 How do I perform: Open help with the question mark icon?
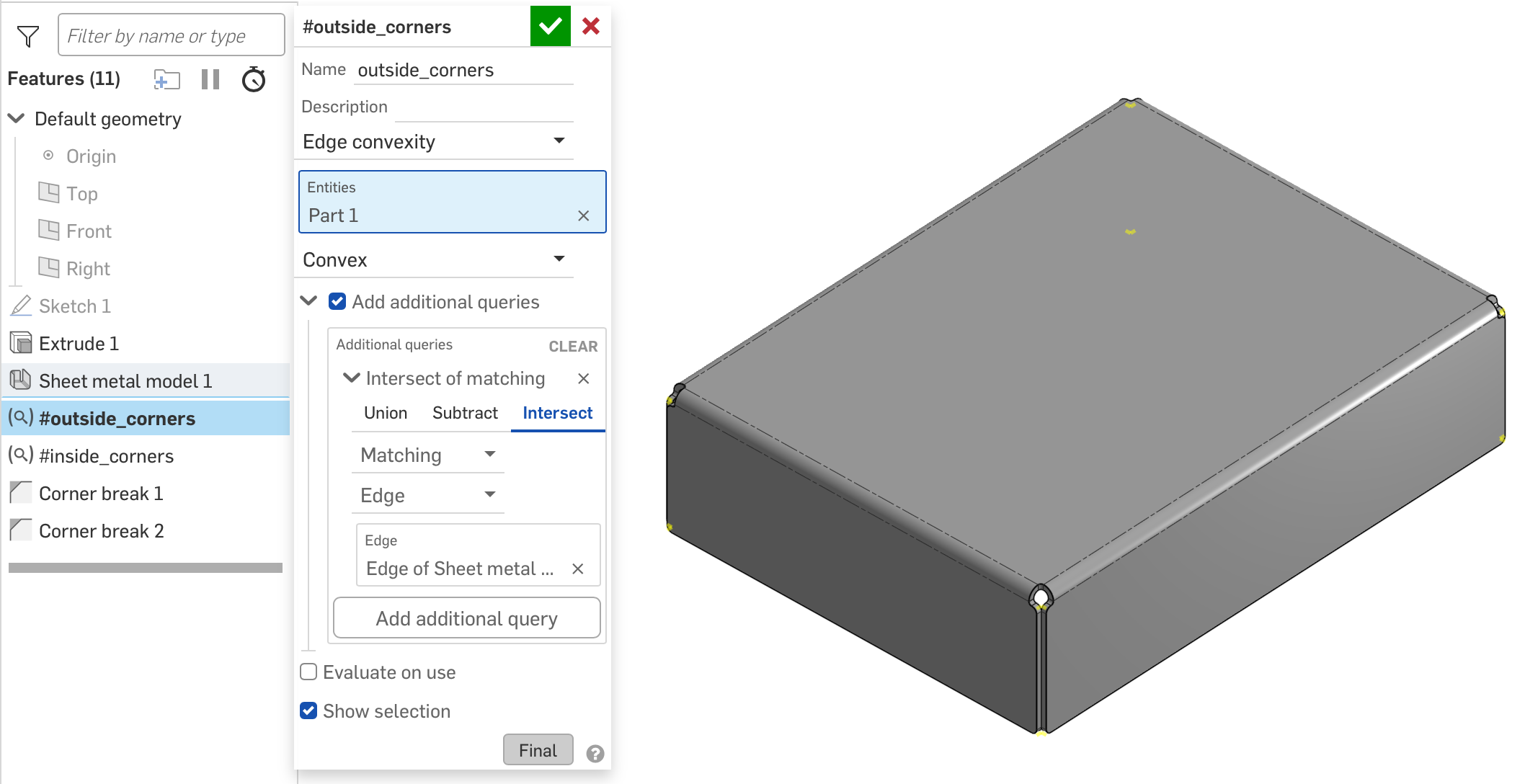(x=595, y=754)
